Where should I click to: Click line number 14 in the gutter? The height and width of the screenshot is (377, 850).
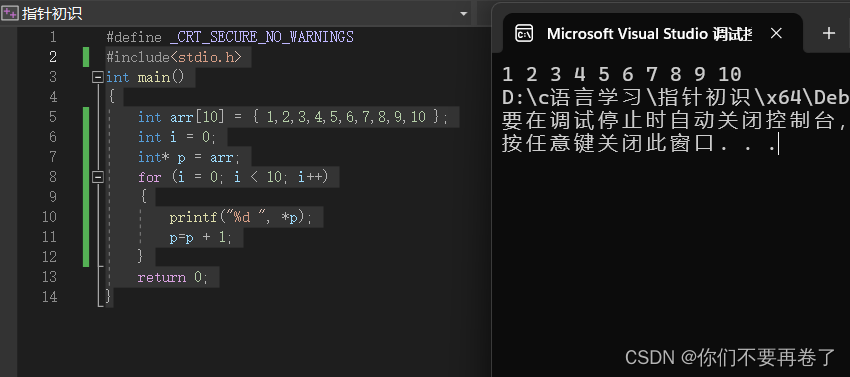(49, 297)
